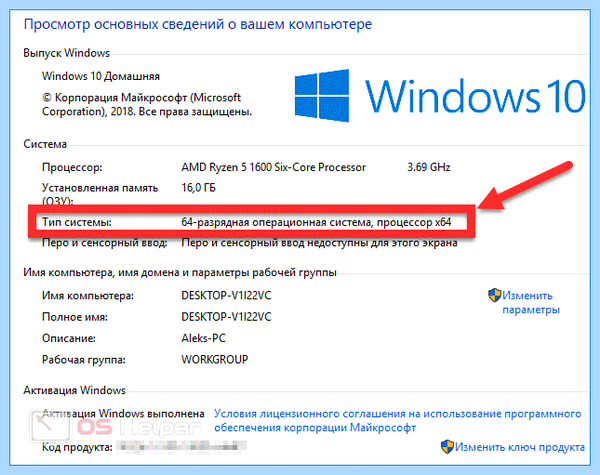Click the 16,0 ГБ installed memory value
600x475 pixels.
[x=198, y=188]
